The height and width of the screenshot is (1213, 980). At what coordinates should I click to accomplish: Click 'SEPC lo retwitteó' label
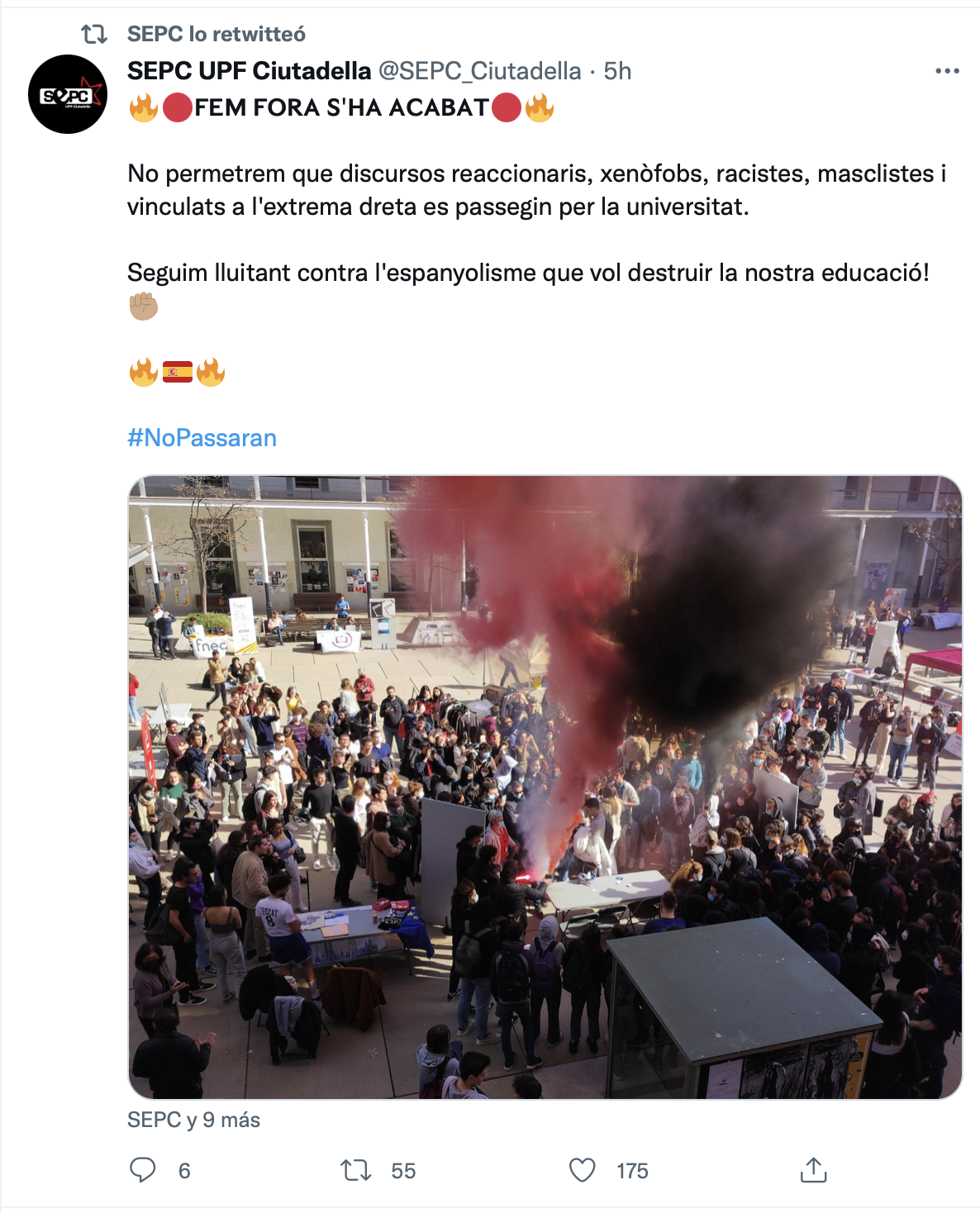point(216,34)
